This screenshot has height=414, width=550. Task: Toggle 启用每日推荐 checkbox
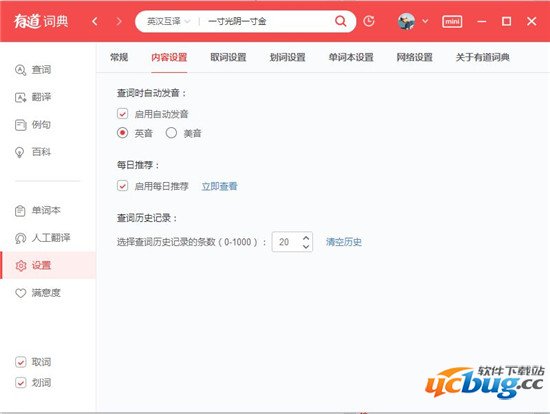tap(122, 186)
